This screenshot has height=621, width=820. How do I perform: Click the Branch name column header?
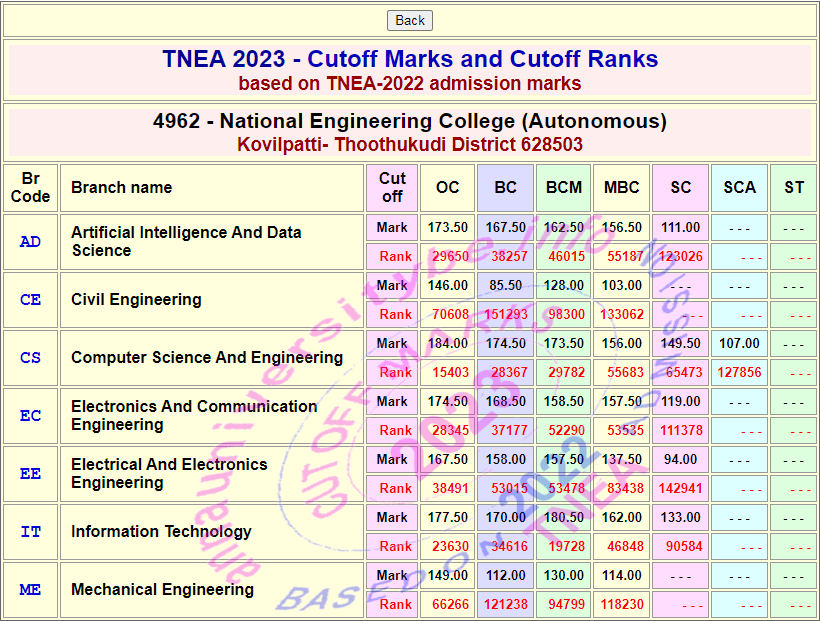tap(212, 188)
